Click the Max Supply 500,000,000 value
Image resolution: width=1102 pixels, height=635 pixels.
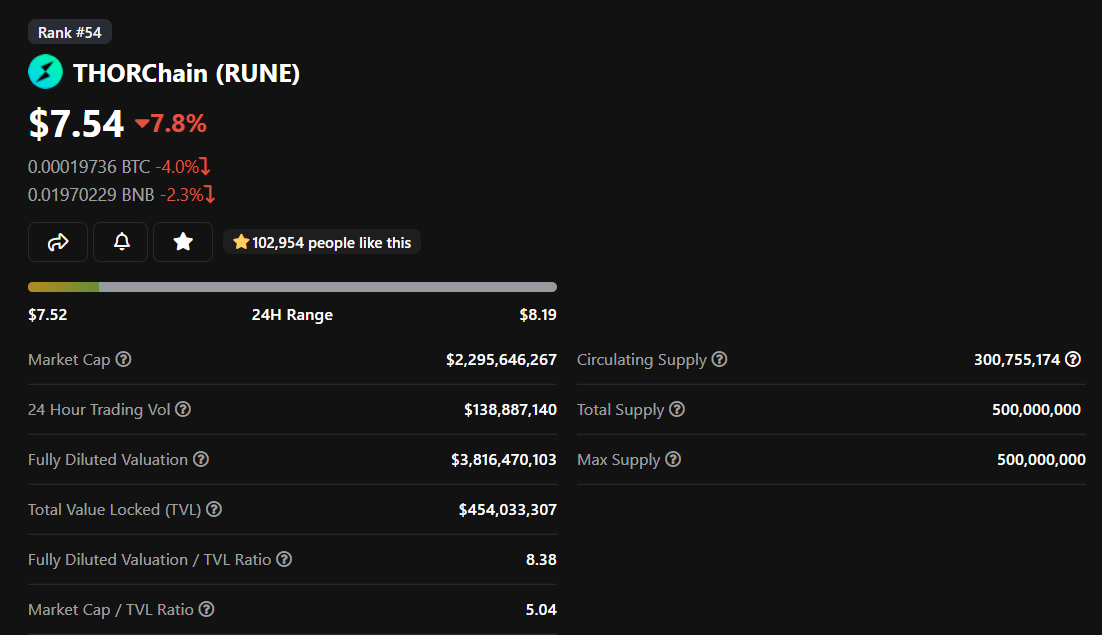point(1041,459)
